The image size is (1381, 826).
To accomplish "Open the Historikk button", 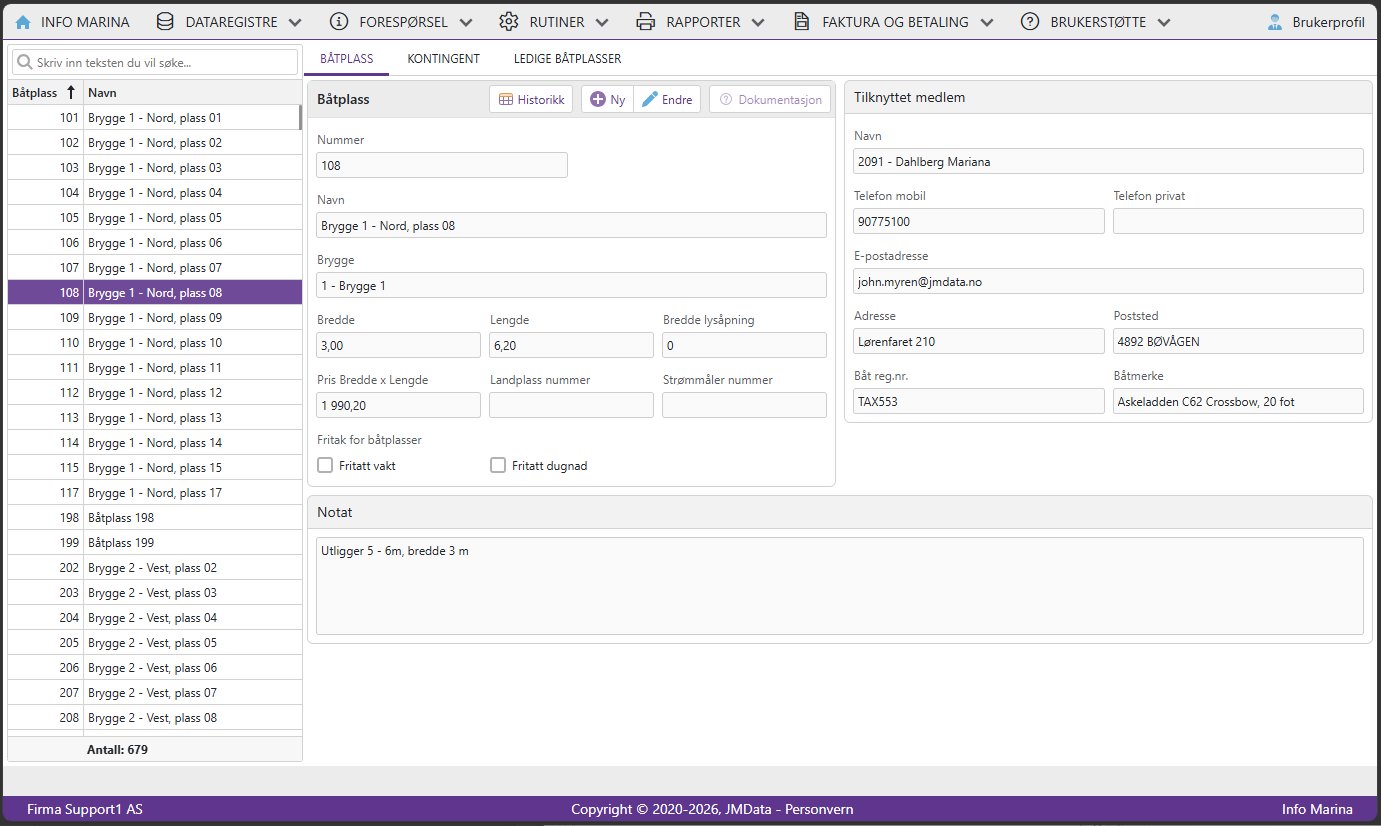I will (531, 100).
